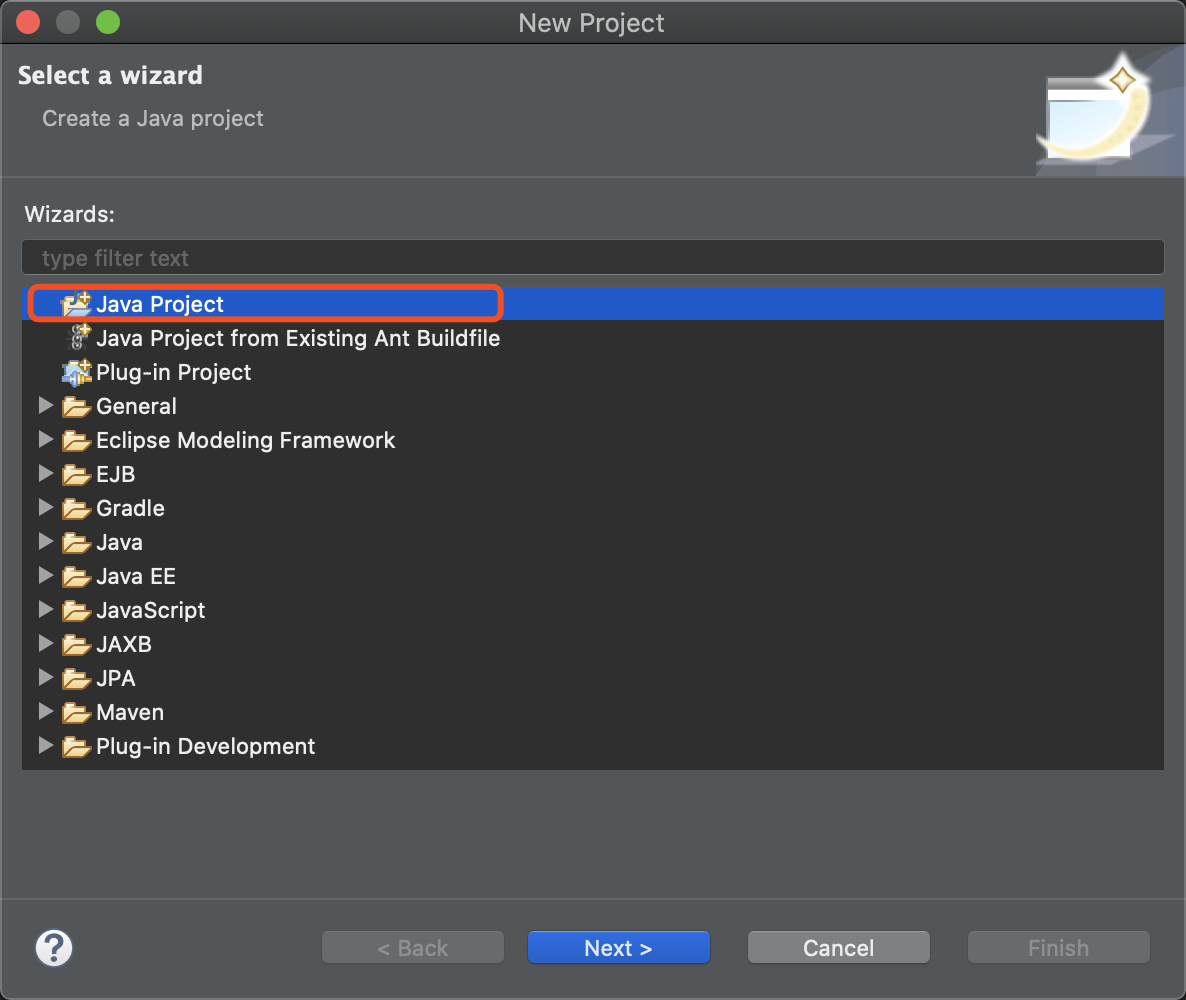Select the JPA tree label
Viewport: 1186px width, 1000px height.
coord(116,679)
